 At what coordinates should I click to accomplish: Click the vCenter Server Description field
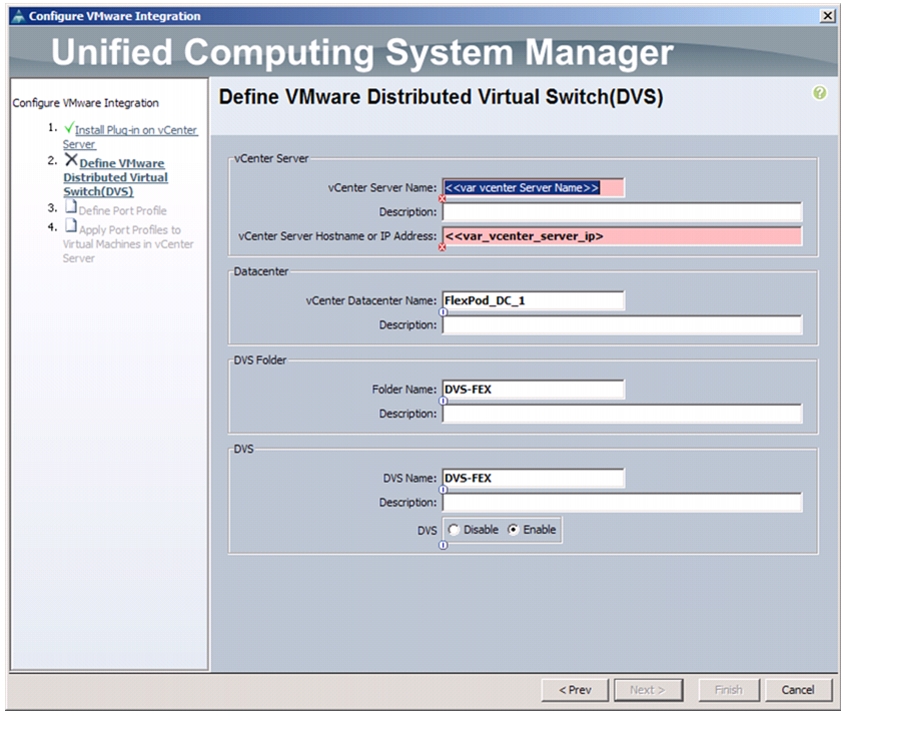[622, 212]
